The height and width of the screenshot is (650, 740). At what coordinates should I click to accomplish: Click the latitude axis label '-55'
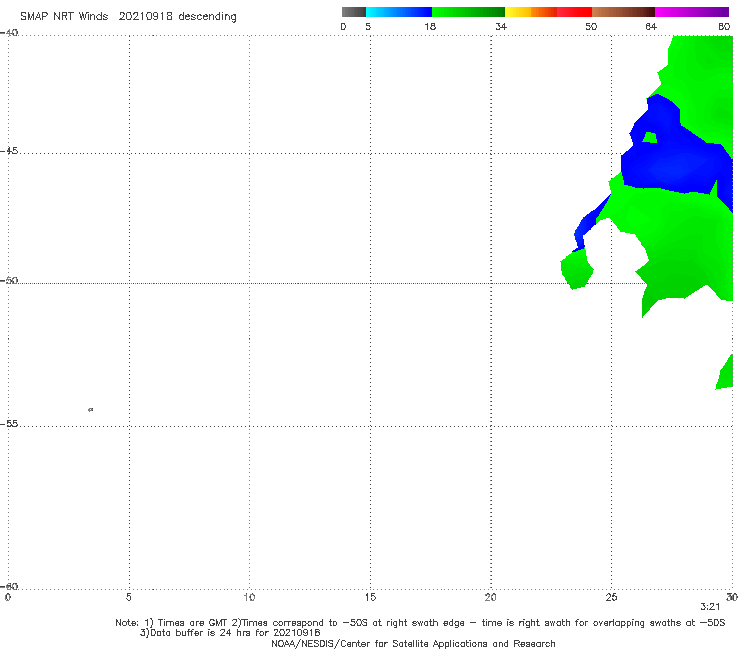tap(9, 424)
